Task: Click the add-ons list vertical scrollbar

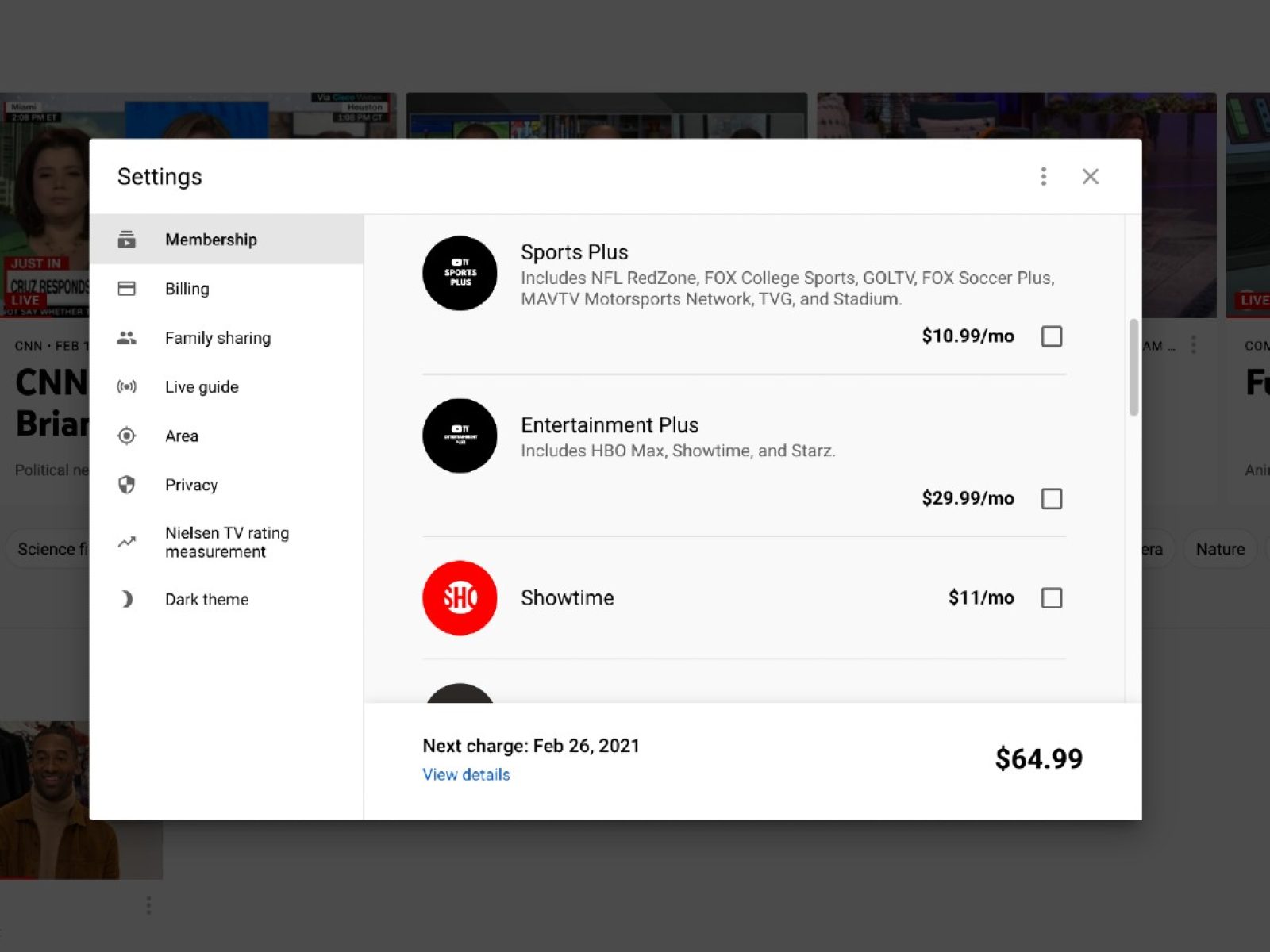Action: point(1133,367)
